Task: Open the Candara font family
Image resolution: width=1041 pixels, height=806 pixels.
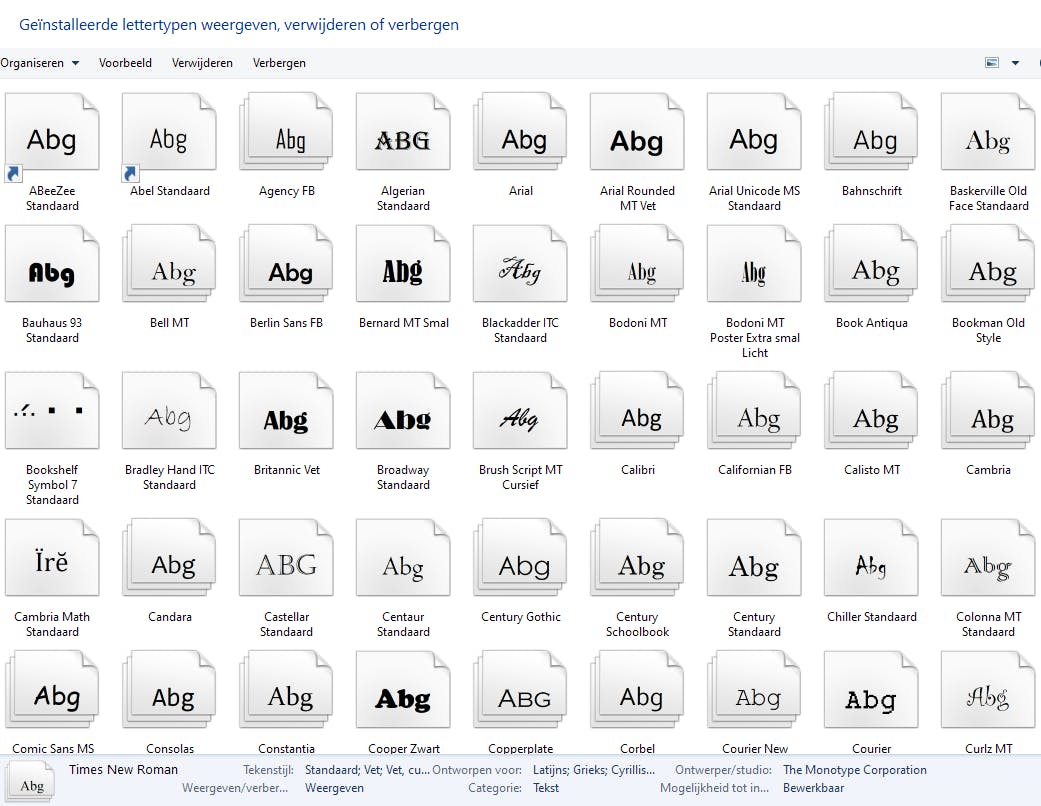Action: pos(169,558)
